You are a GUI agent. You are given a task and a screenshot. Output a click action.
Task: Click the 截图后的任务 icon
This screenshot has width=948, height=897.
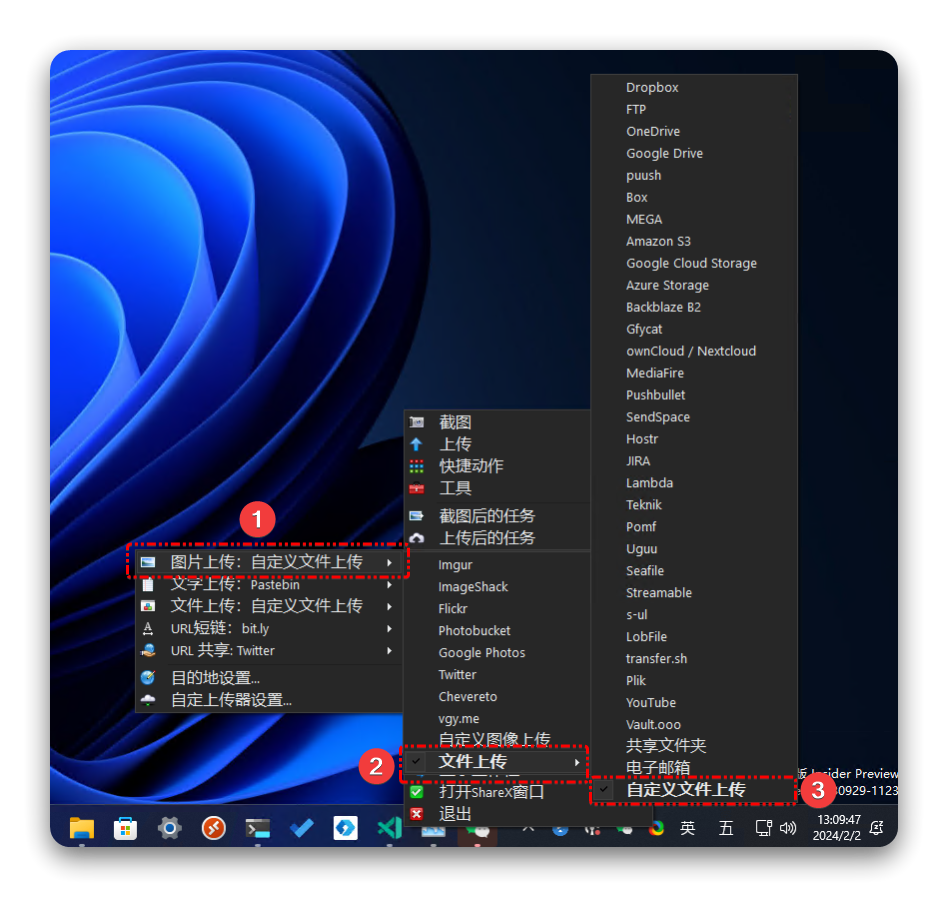417,516
